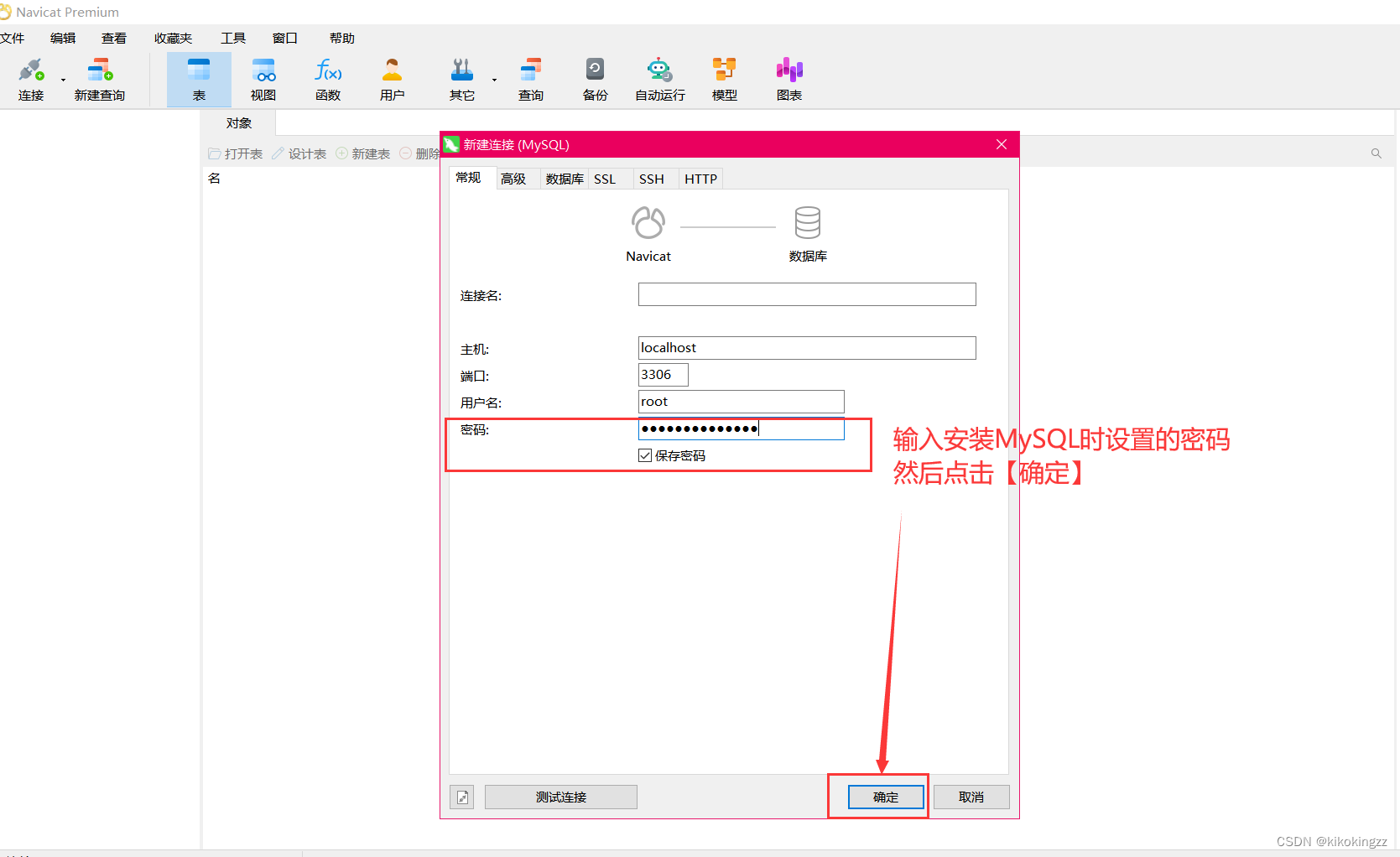Switch to the 数据库 tab
This screenshot has height=857, width=1400.
pos(565,179)
